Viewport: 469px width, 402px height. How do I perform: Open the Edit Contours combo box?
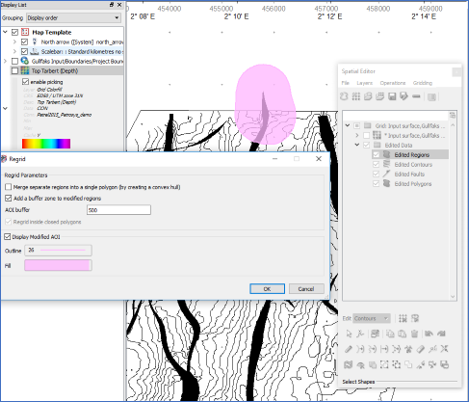tap(371, 318)
